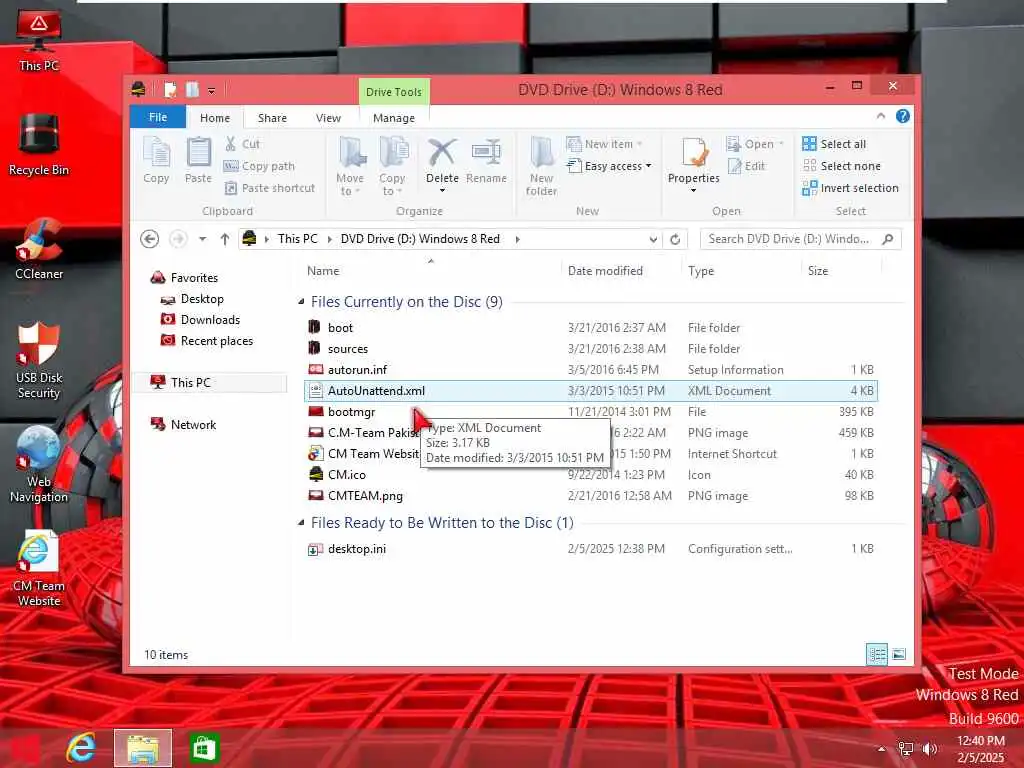Open the Explorer Help question mark icon

pos(903,116)
